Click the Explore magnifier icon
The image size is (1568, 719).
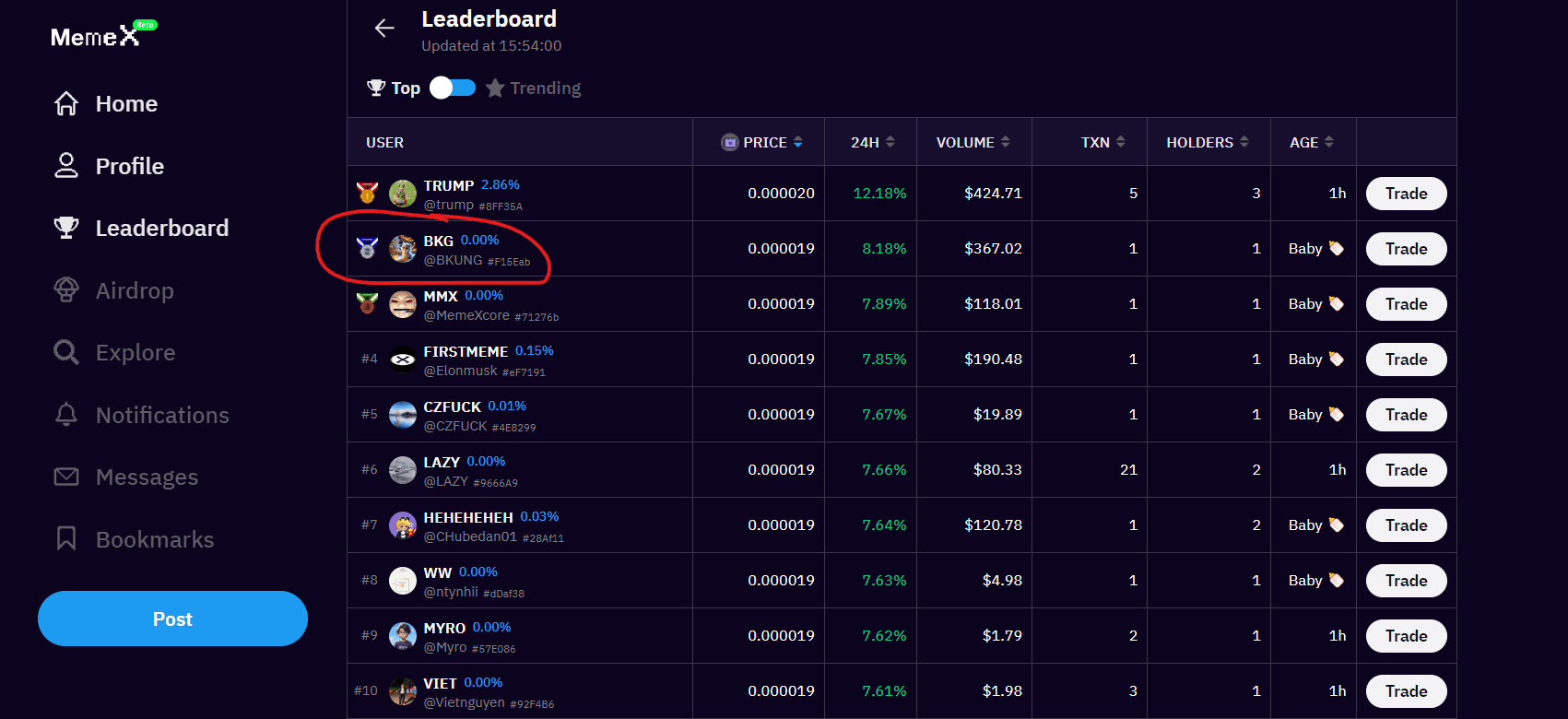tap(66, 352)
